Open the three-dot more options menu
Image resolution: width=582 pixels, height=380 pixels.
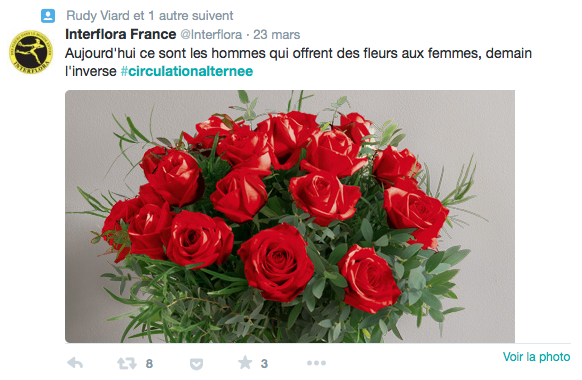coord(316,363)
